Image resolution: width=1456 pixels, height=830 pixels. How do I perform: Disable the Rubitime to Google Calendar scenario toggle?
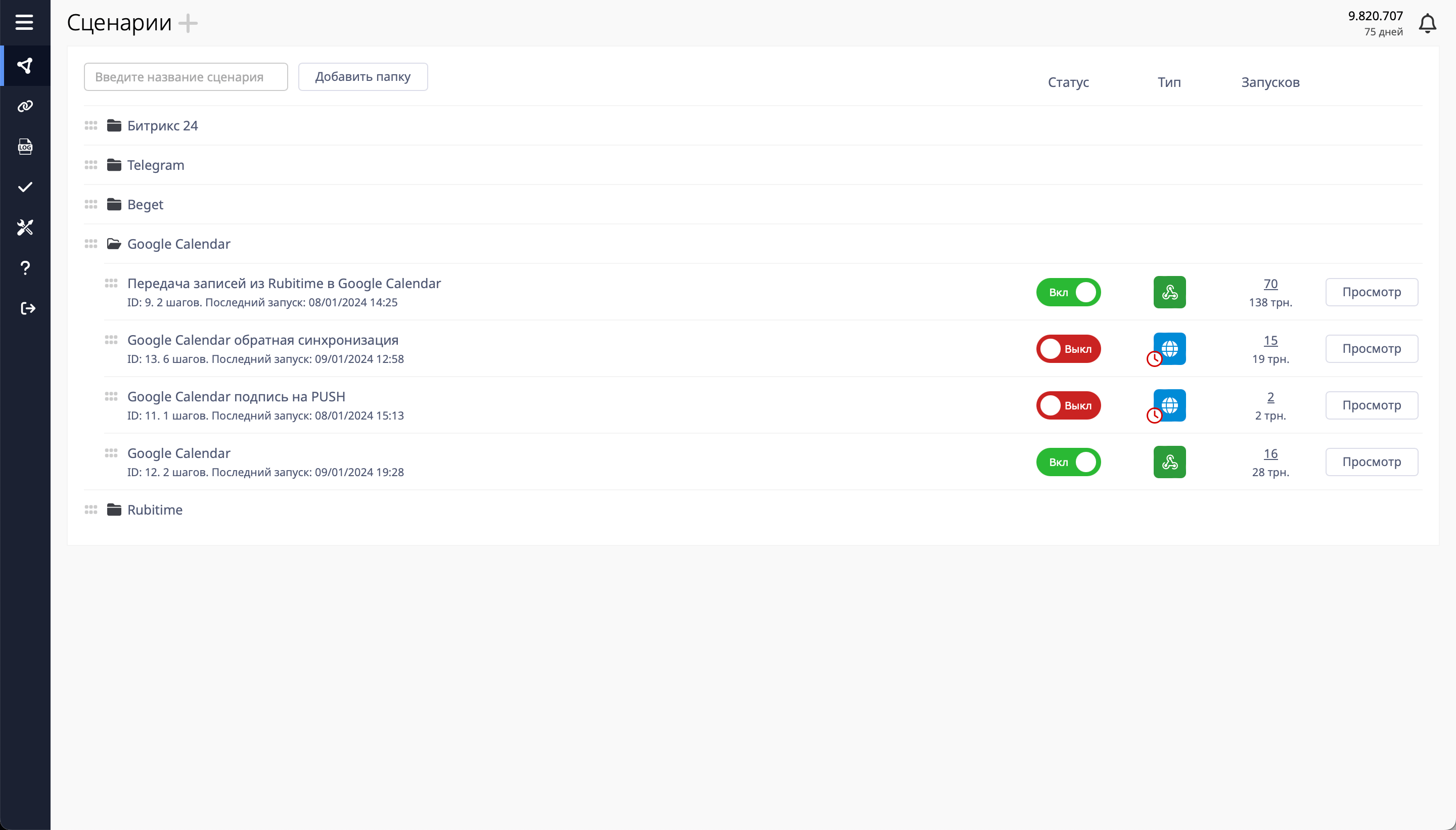click(x=1068, y=292)
